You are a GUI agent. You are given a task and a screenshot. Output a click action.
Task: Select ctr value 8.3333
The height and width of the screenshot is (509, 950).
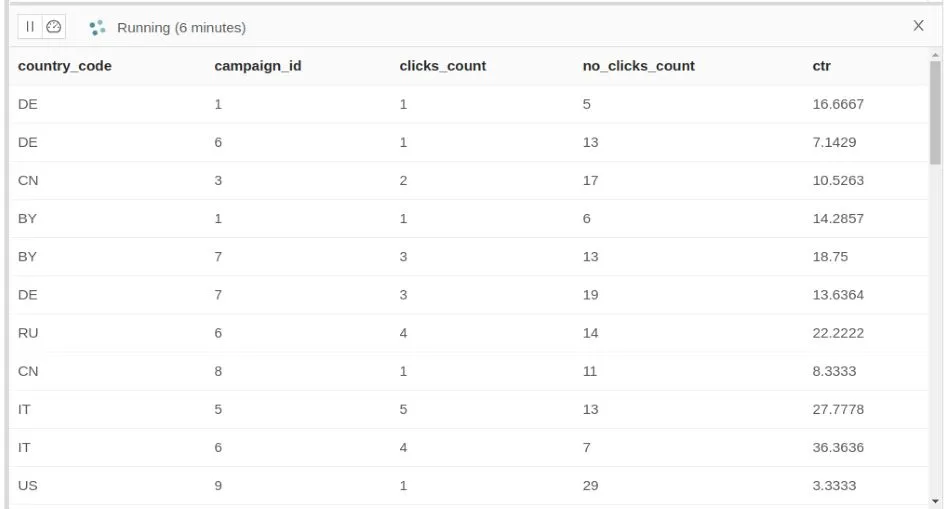(834, 371)
